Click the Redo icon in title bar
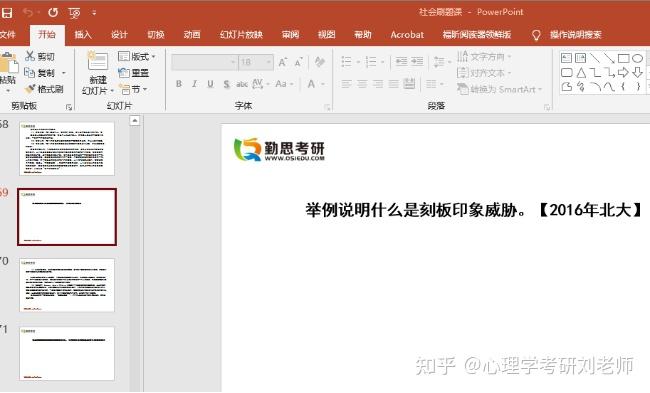Viewport: 650px width, 393px height. (x=53, y=13)
